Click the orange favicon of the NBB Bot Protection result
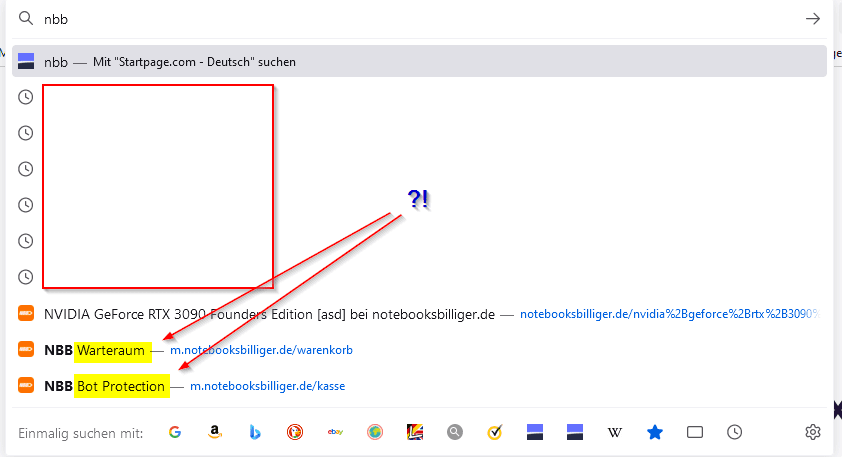This screenshot has height=457, width=842. tap(26, 386)
